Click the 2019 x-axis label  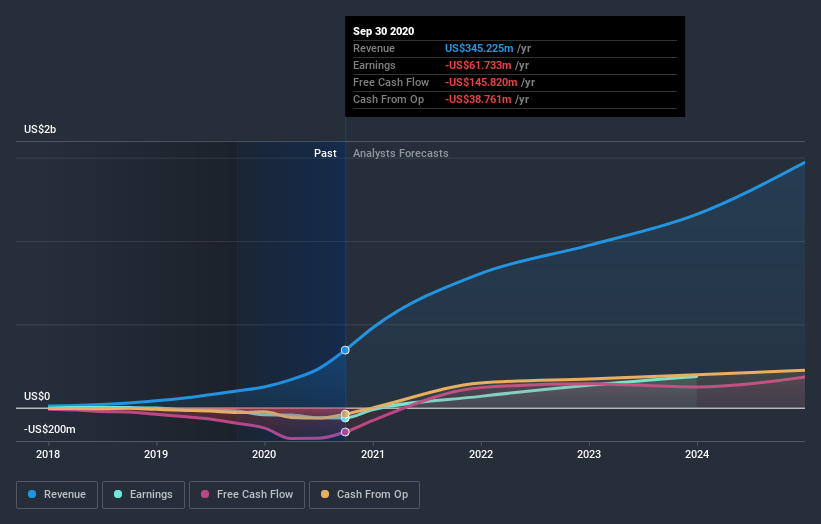[156, 454]
